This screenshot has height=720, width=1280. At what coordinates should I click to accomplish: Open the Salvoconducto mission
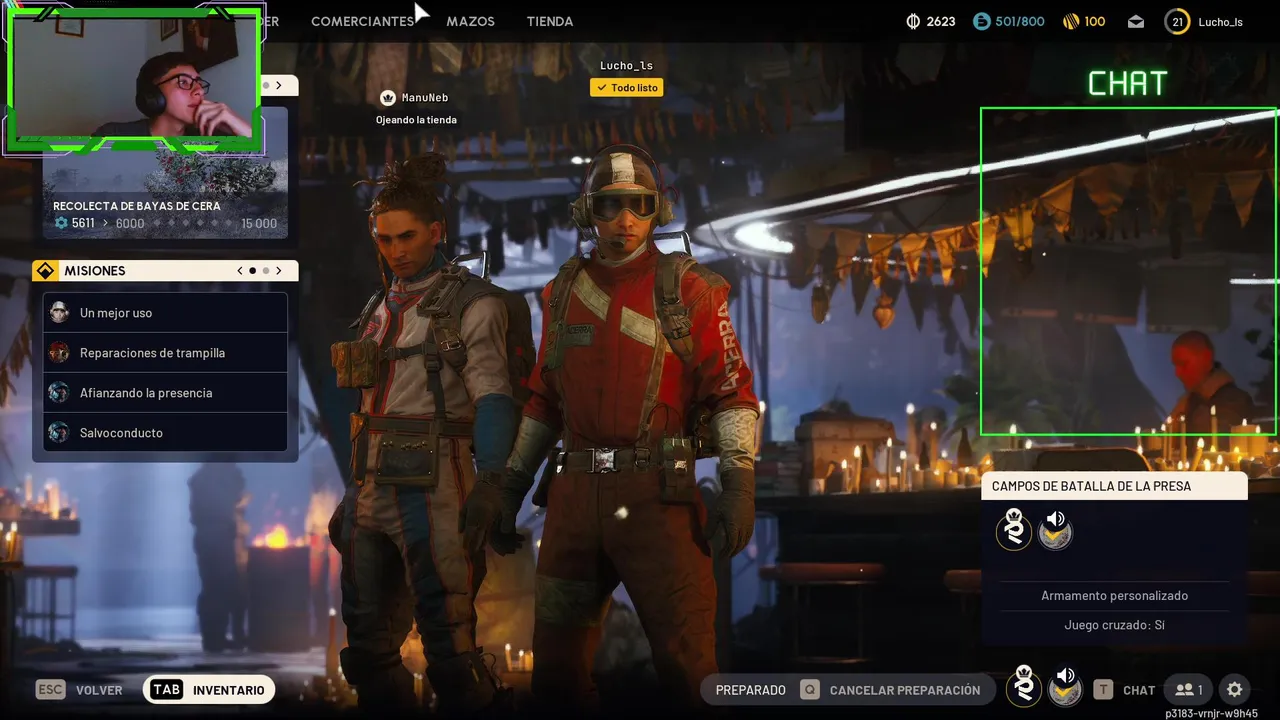(165, 432)
